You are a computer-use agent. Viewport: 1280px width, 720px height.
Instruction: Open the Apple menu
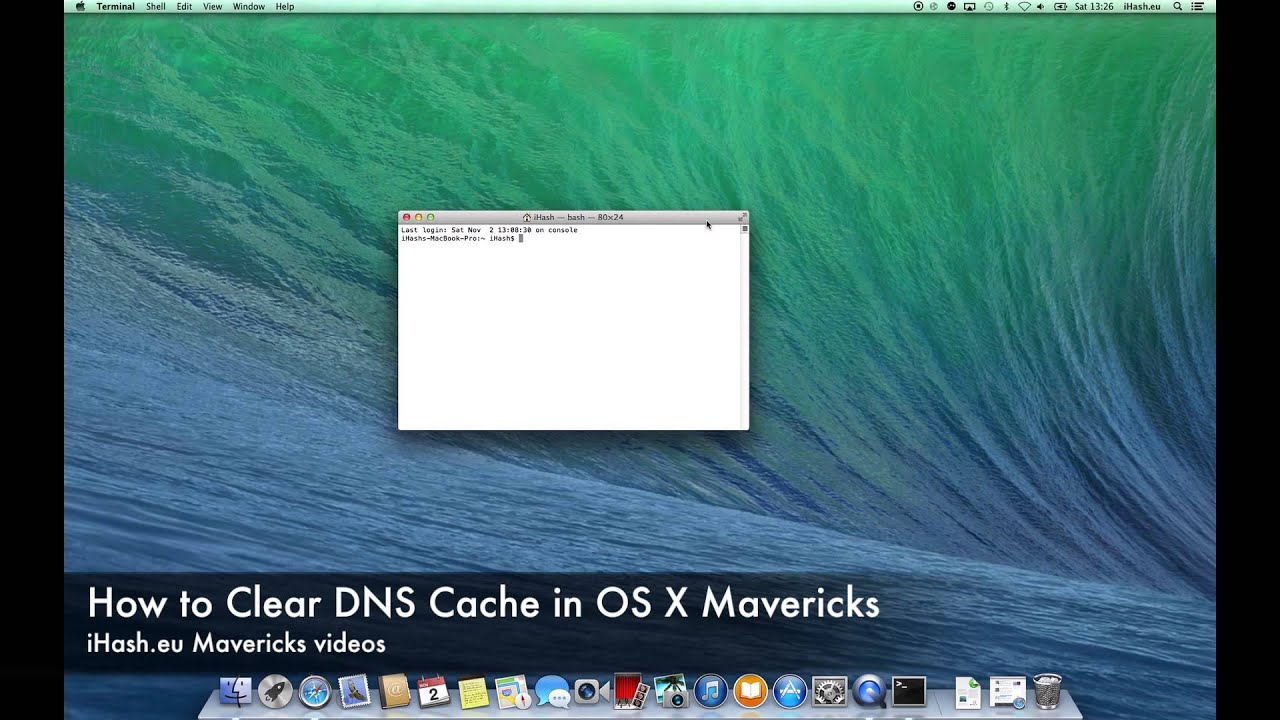[x=79, y=6]
